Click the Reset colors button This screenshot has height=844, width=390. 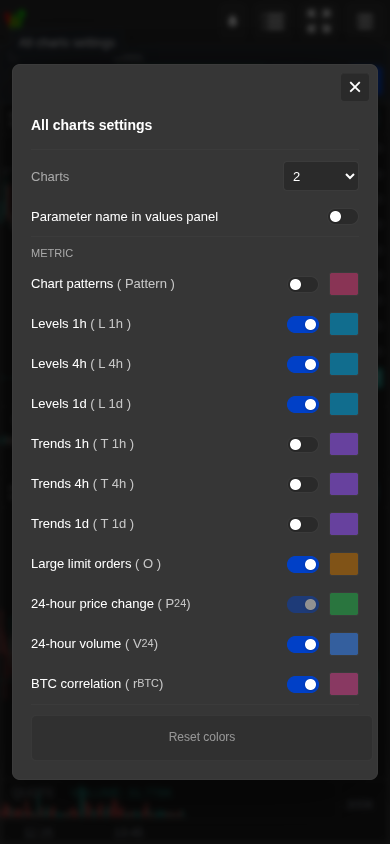[x=202, y=737]
